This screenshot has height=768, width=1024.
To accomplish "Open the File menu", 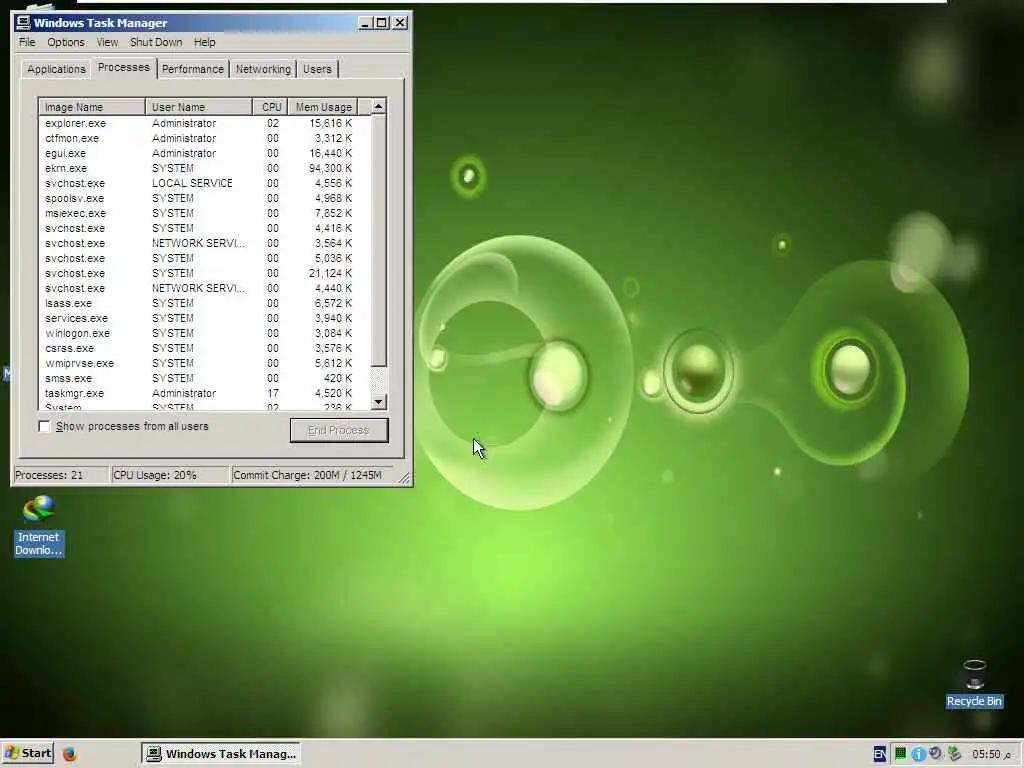I will (27, 42).
